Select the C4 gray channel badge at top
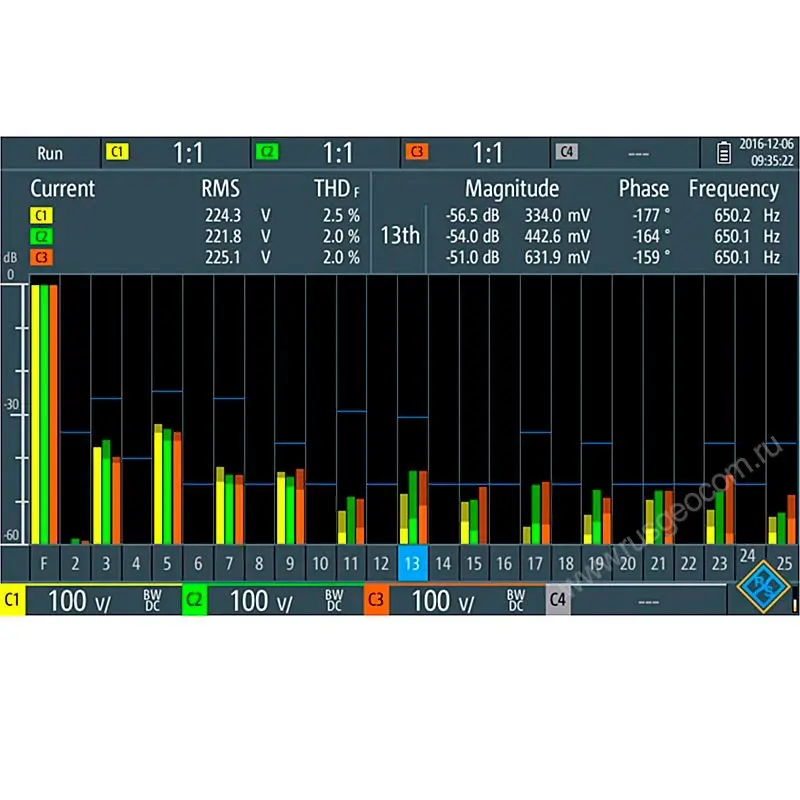Screen dimensions: 800x800 (566, 153)
